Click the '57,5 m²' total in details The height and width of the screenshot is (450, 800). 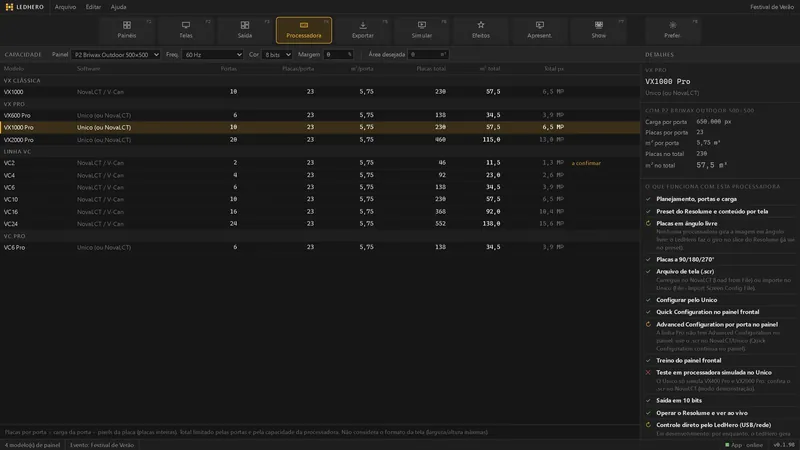point(712,165)
